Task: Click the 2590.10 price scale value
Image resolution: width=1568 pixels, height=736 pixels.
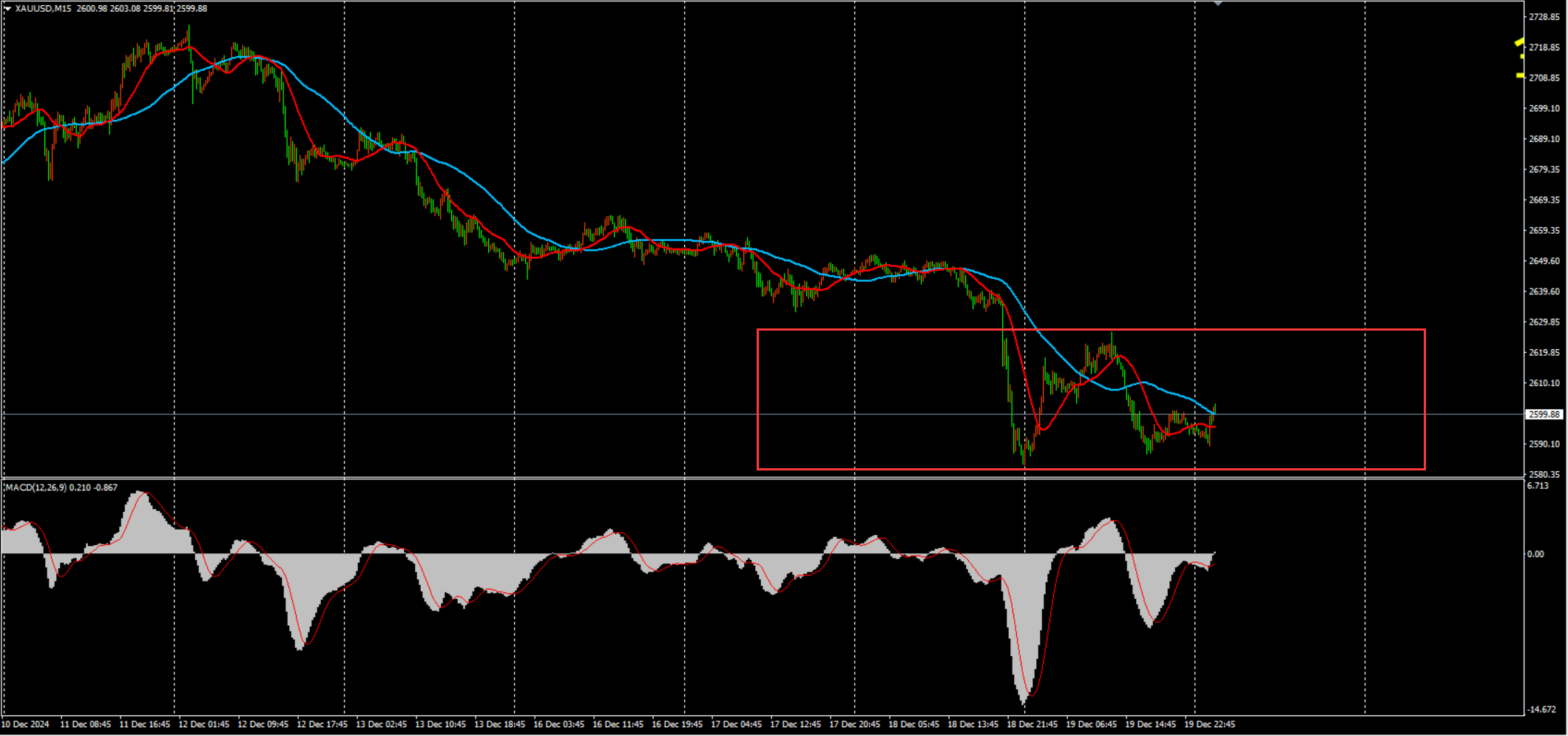Action: (1544, 444)
